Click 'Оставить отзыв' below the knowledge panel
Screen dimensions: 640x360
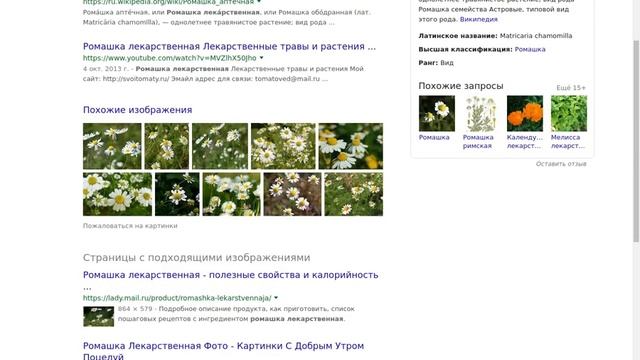point(561,164)
